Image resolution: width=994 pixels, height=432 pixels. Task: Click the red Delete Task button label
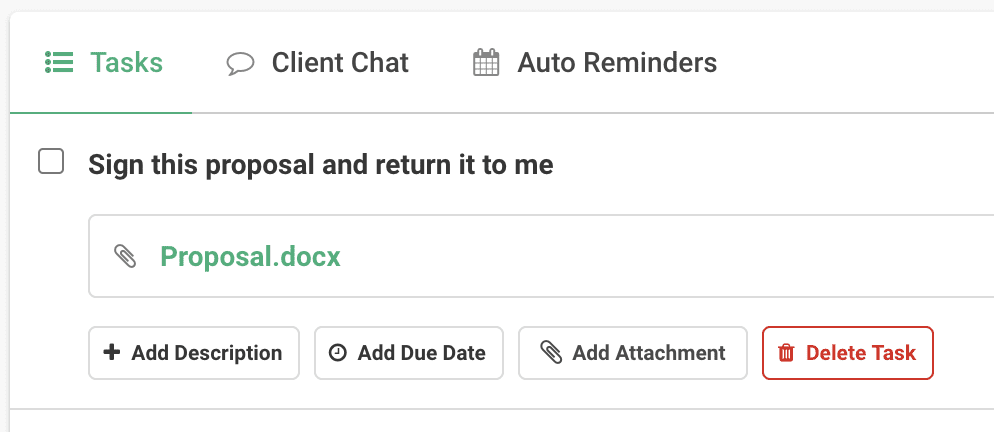tap(861, 353)
